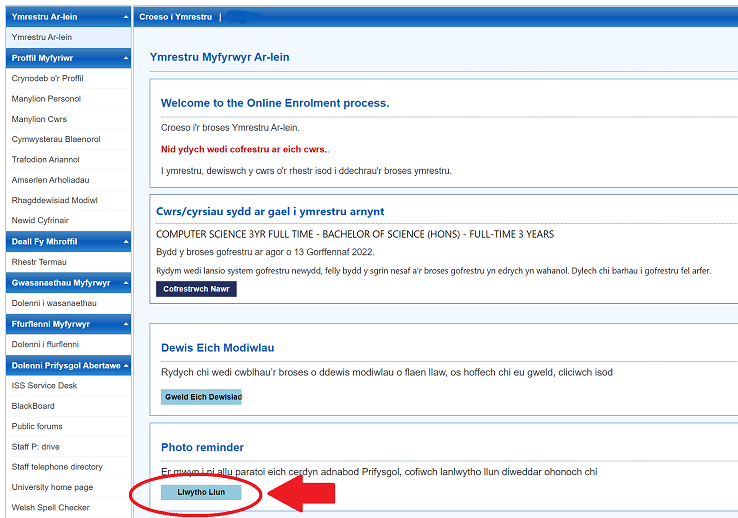738x518 pixels.
Task: Collapse the Deall Fy Mhroffil section
Action: pos(125,241)
